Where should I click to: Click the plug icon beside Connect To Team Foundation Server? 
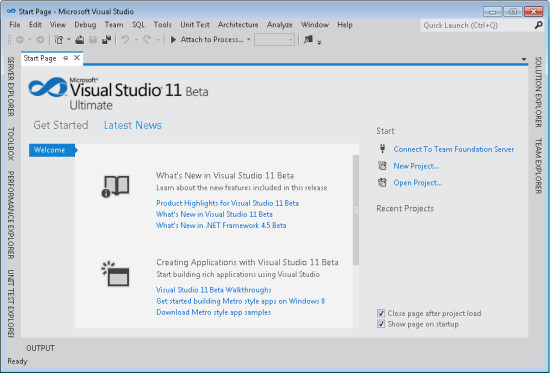(x=382, y=149)
